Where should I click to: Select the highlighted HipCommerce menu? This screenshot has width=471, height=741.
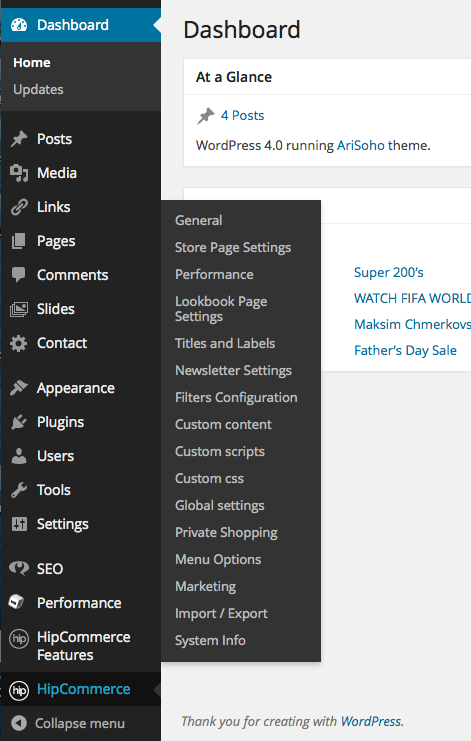coord(80,689)
